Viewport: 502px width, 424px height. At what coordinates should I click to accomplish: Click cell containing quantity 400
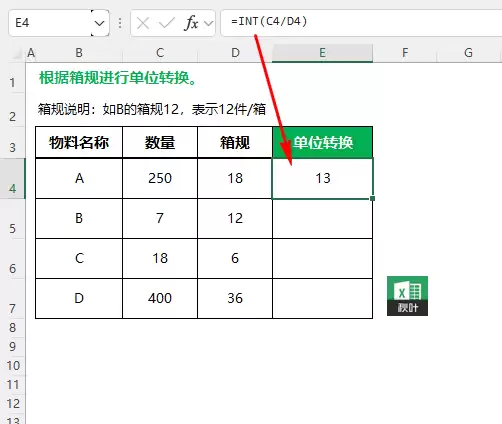[x=160, y=298]
